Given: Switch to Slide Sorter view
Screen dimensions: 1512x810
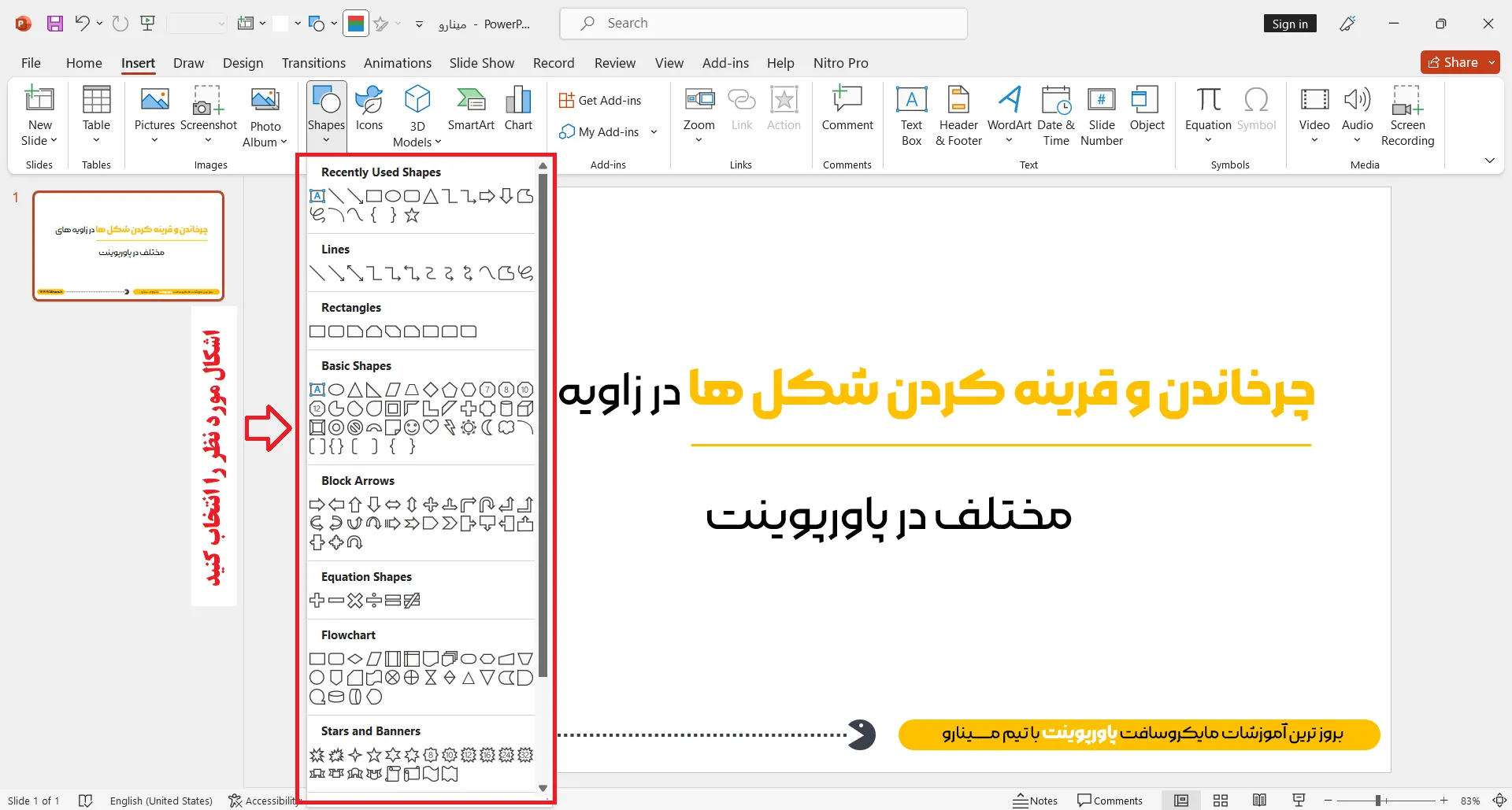Looking at the screenshot, I should [x=1221, y=801].
